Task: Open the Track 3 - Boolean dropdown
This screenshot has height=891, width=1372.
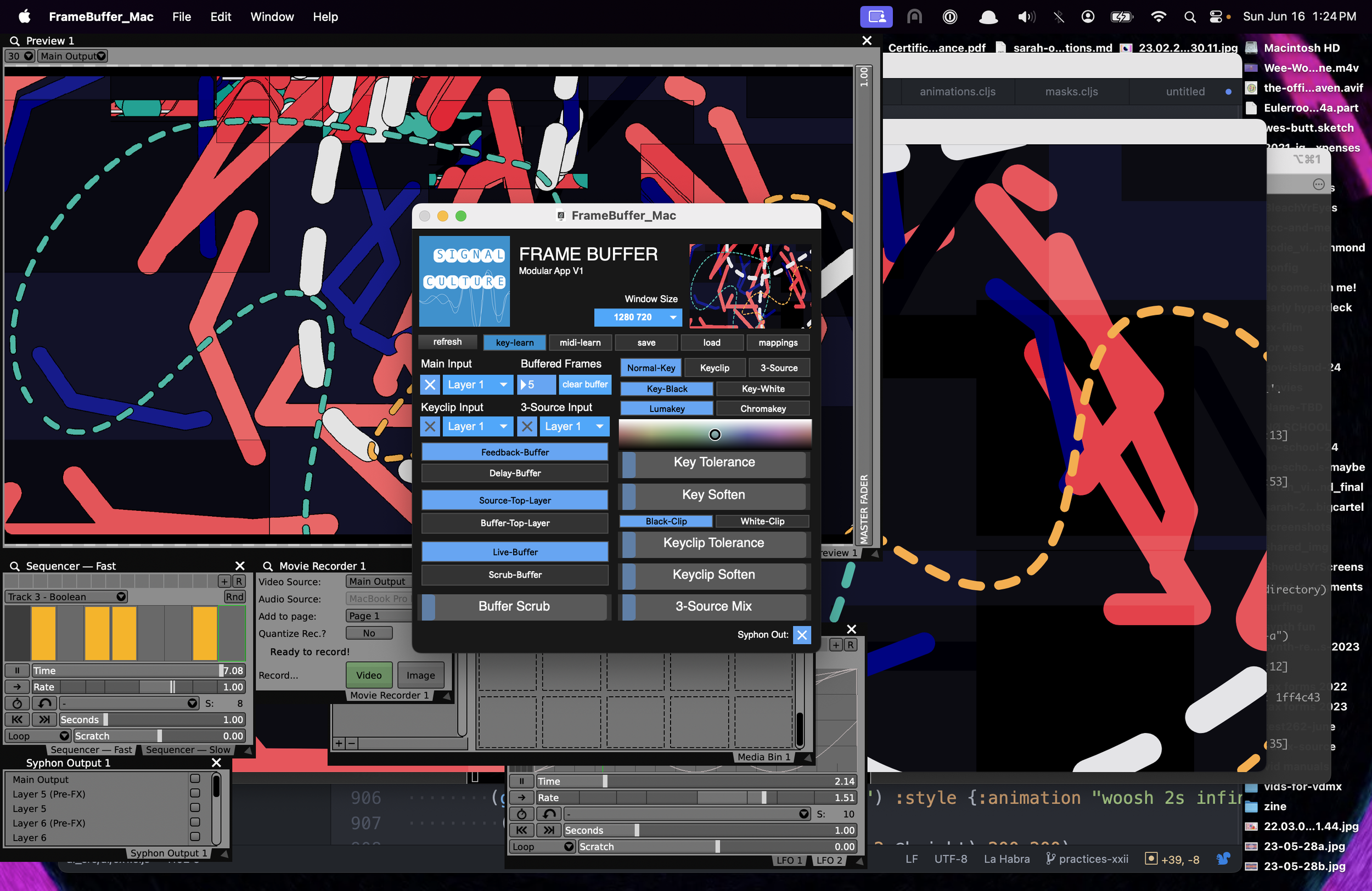Action: pos(66,596)
